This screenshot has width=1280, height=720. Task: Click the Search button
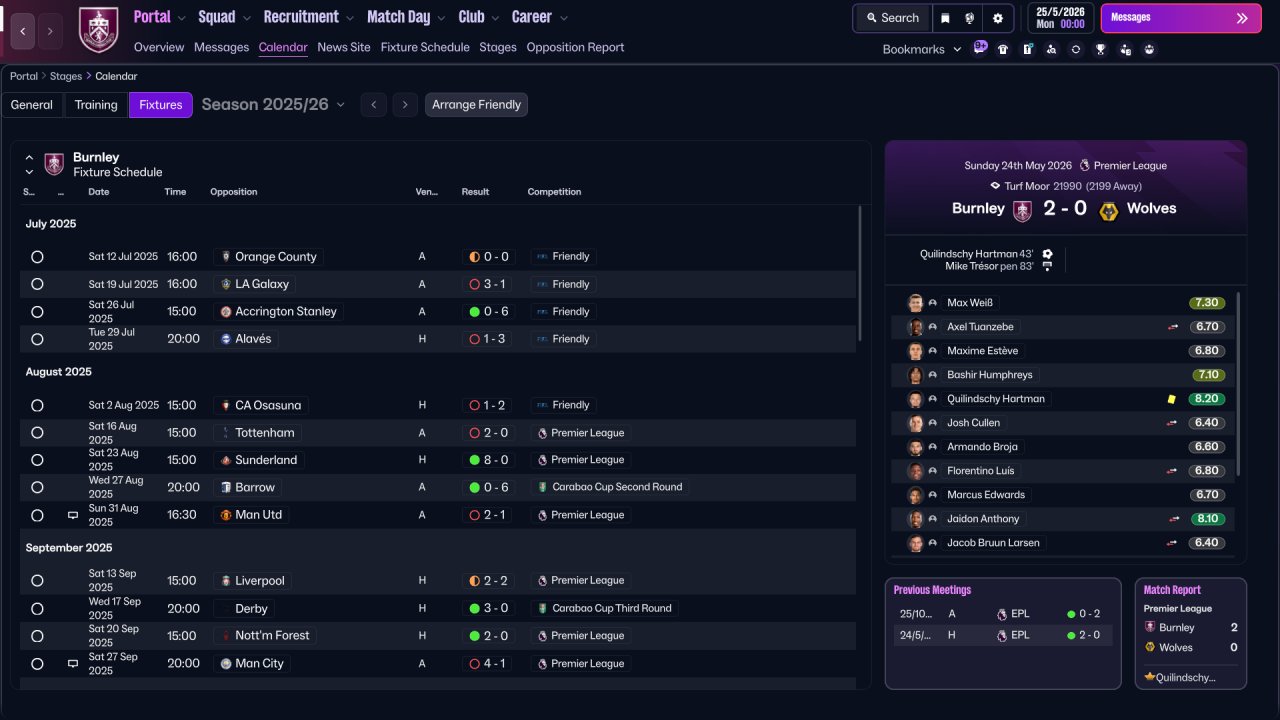click(892, 18)
